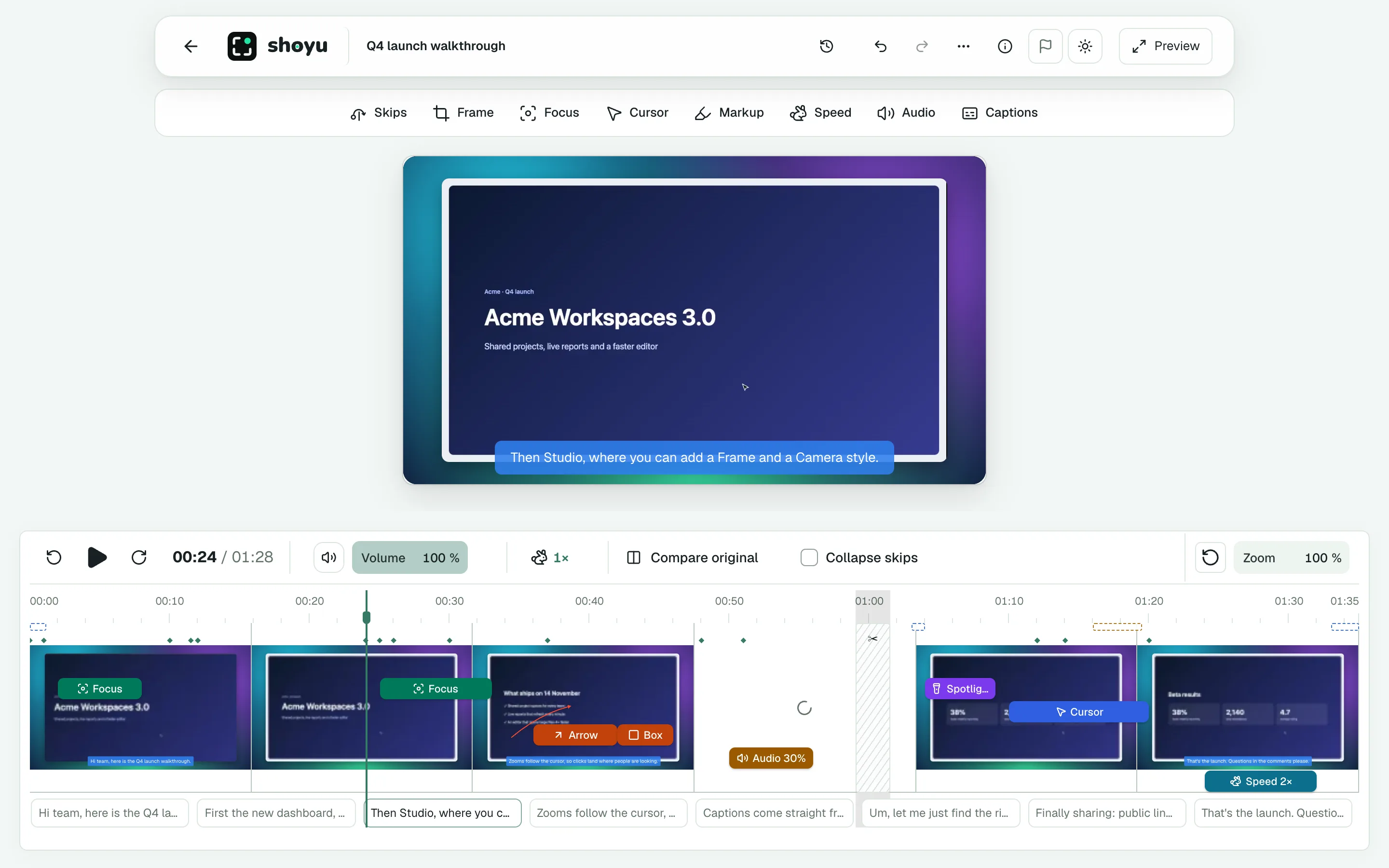Select the Arrow markup clip
The width and height of the screenshot is (1389, 868).
(575, 735)
